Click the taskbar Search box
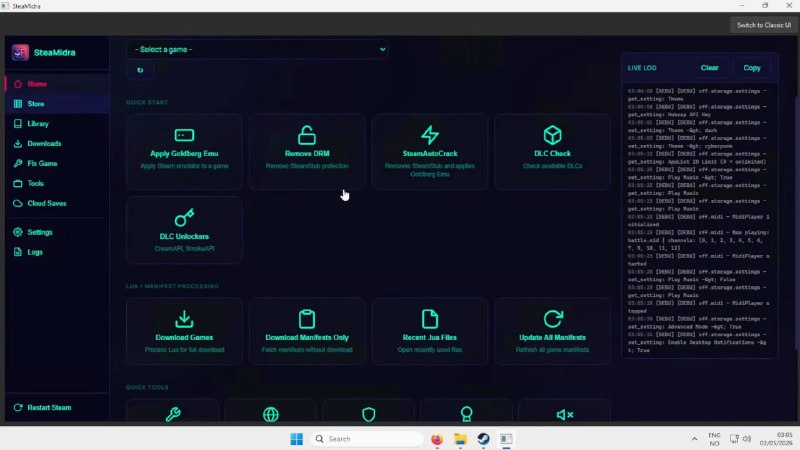 coord(367,439)
